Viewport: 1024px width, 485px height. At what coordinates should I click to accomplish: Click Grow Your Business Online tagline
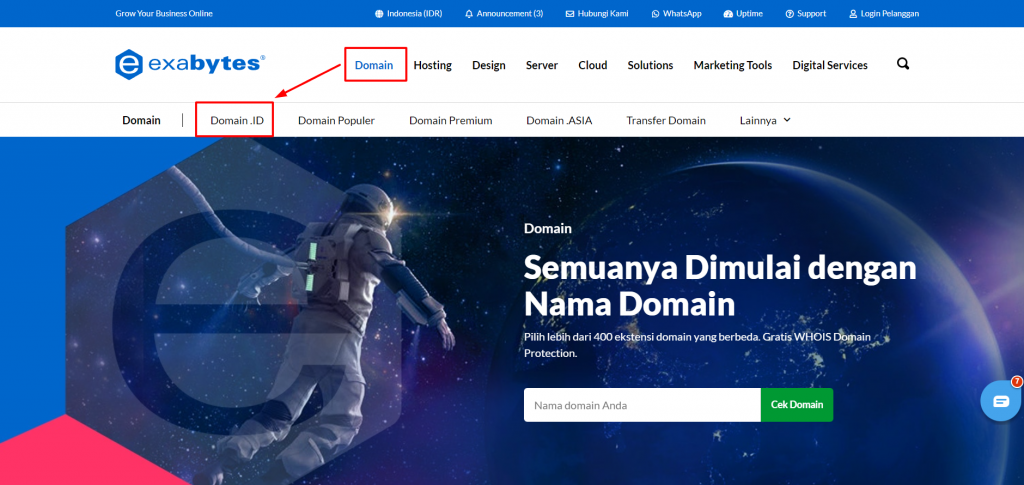[x=164, y=14]
